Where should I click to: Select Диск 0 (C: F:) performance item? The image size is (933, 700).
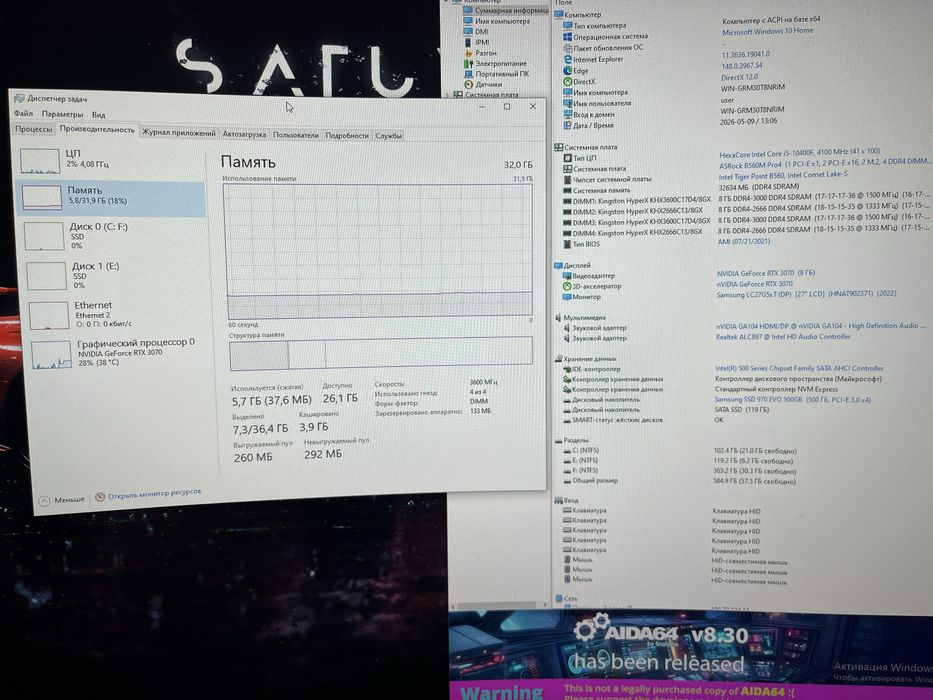[x=113, y=236]
